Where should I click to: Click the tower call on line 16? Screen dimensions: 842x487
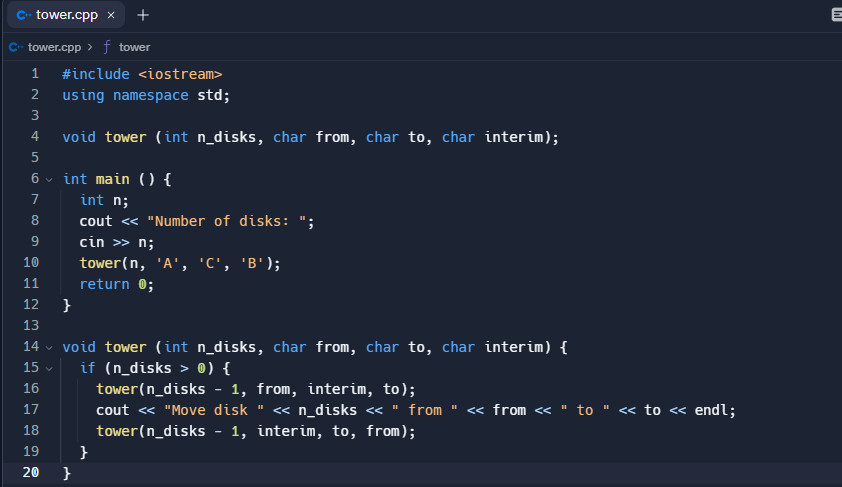coord(256,389)
